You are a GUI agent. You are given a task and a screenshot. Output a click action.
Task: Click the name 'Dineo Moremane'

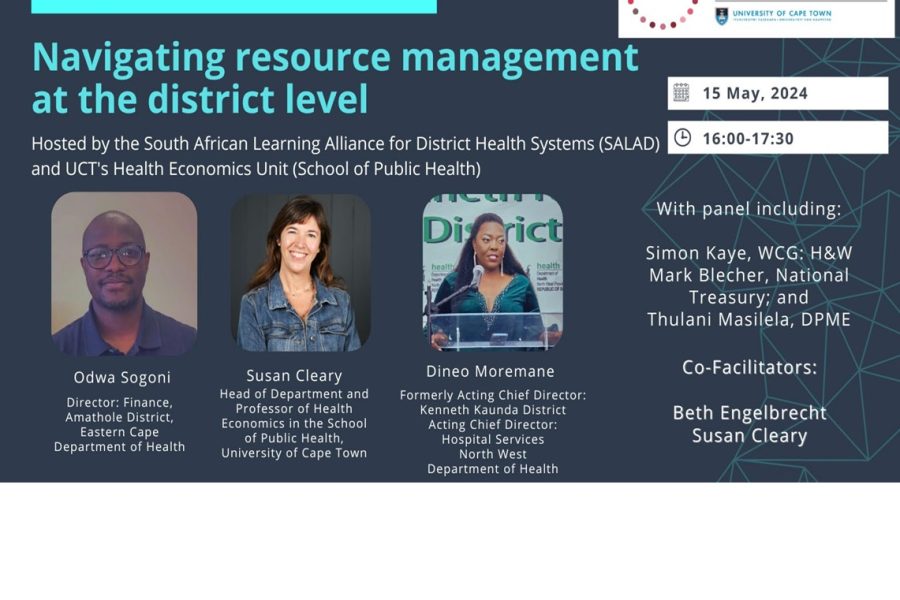(x=490, y=371)
